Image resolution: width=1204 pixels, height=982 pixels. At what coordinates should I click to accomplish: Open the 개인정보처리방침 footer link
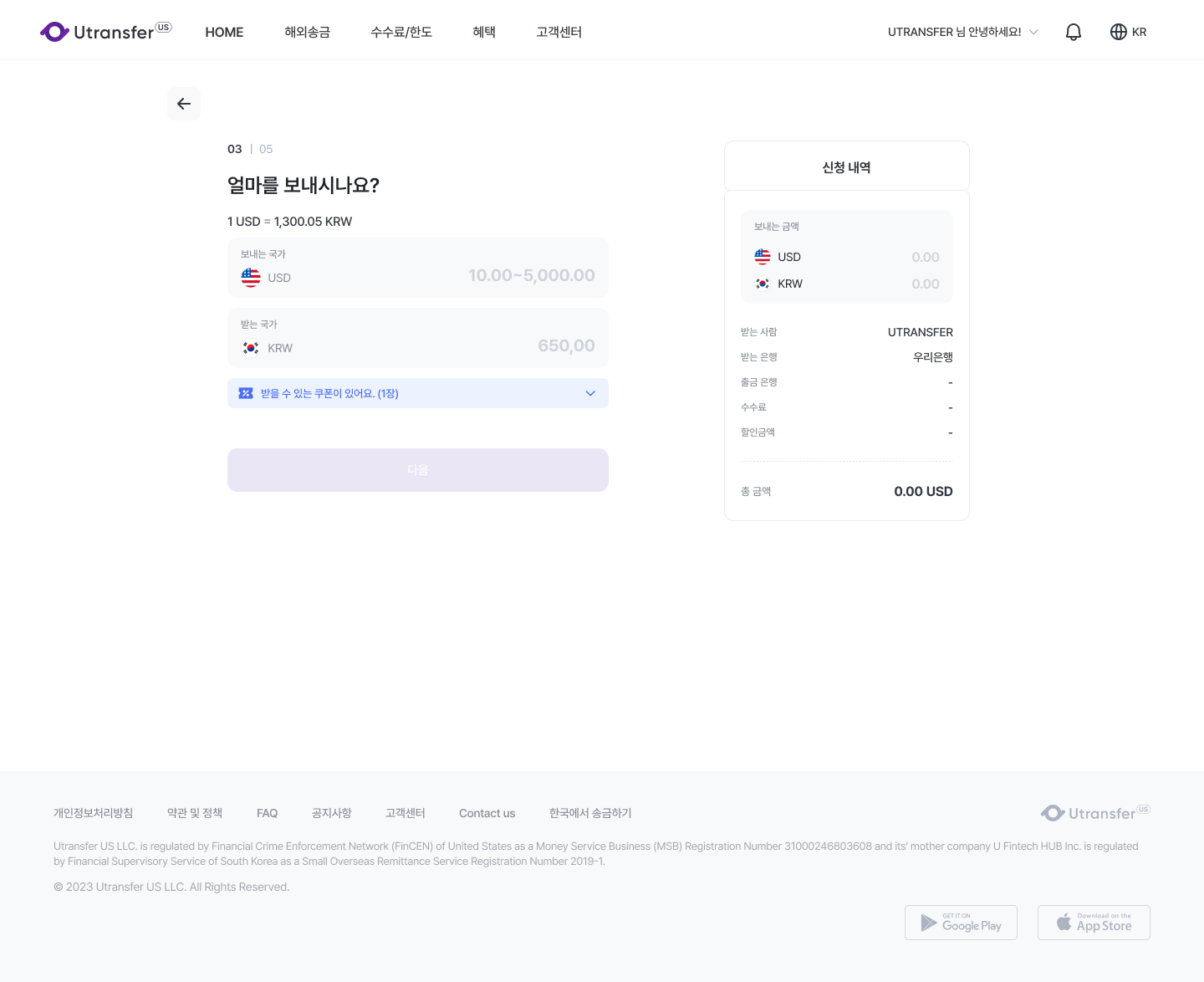pos(94,813)
